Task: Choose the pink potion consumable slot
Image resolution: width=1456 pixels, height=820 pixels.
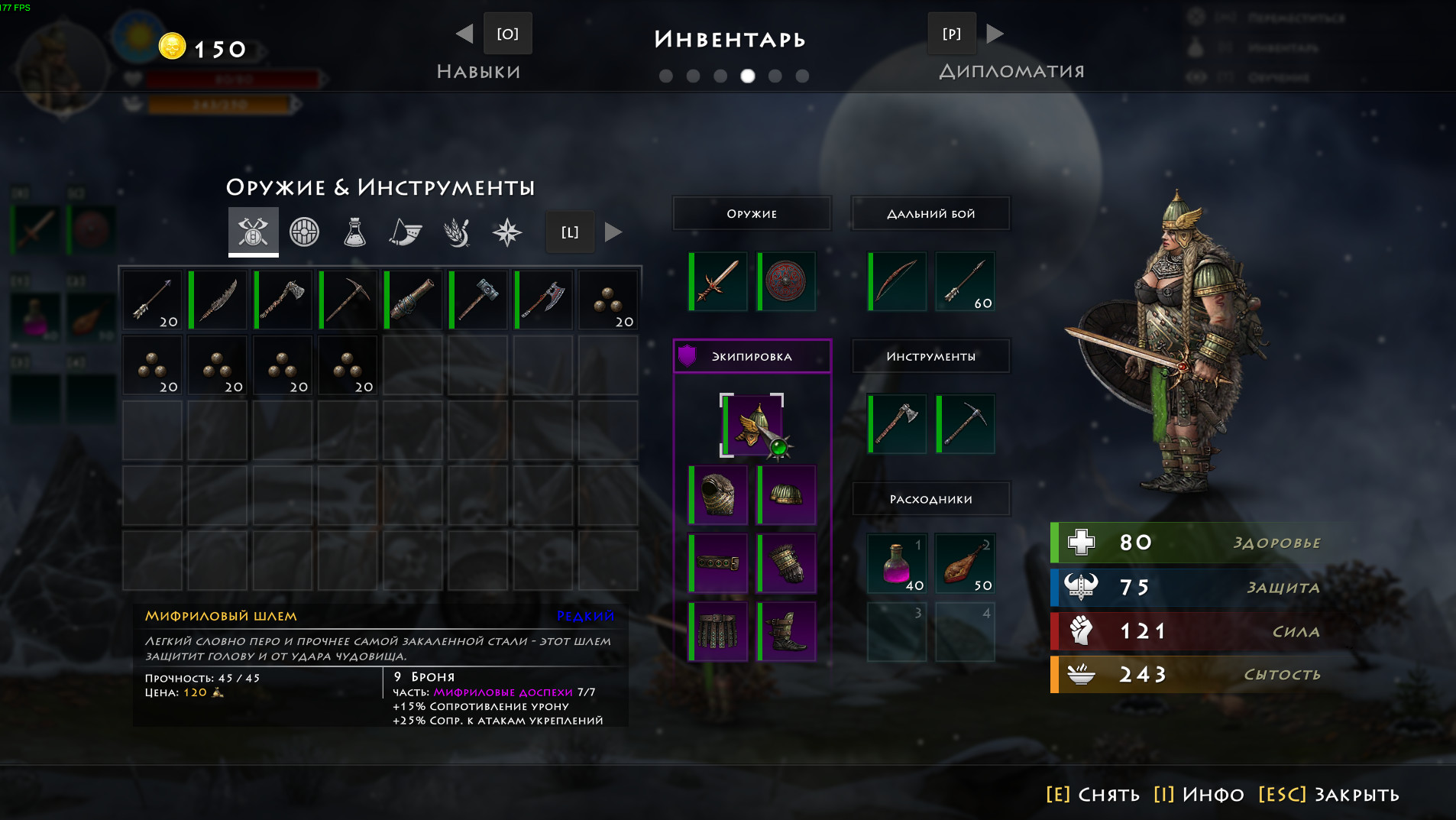Action: pyautogui.click(x=897, y=564)
